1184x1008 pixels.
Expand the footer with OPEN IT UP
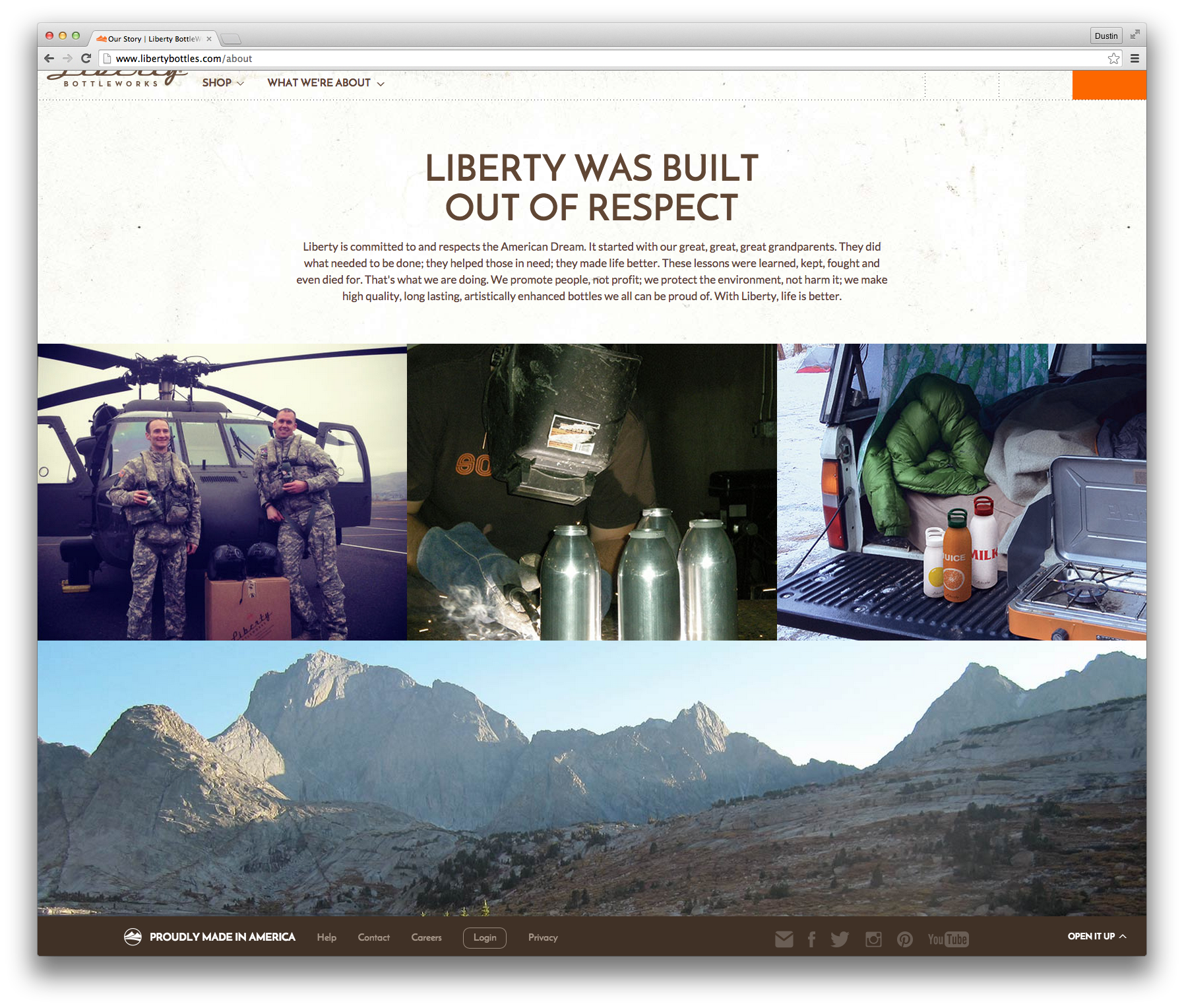click(x=1097, y=936)
